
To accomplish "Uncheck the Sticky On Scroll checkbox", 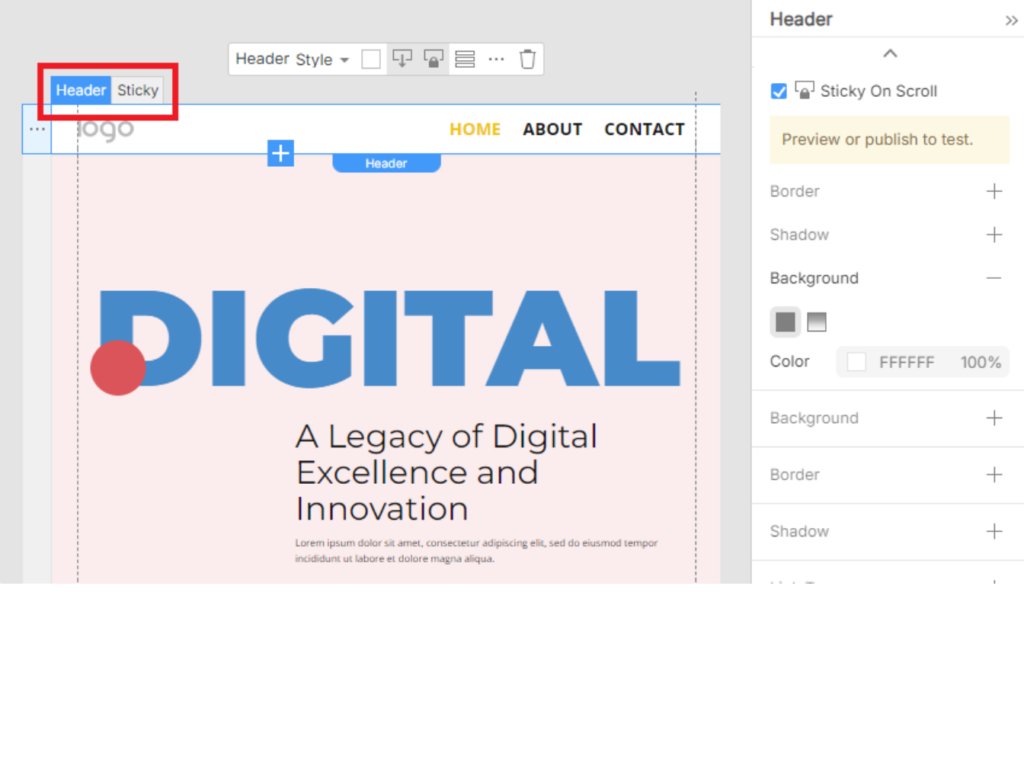I will point(779,91).
